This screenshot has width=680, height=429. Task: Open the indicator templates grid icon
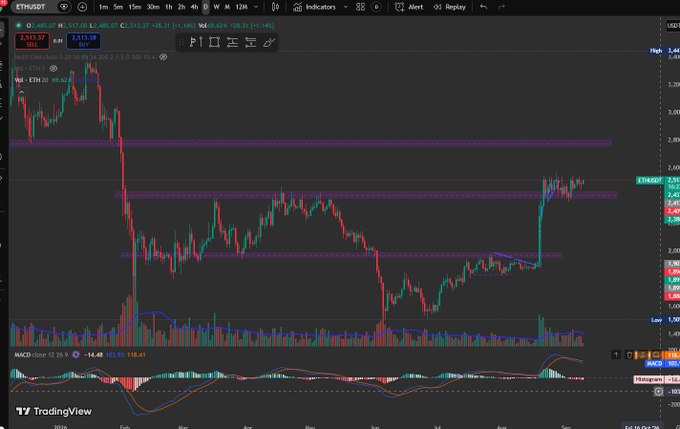[360, 7]
